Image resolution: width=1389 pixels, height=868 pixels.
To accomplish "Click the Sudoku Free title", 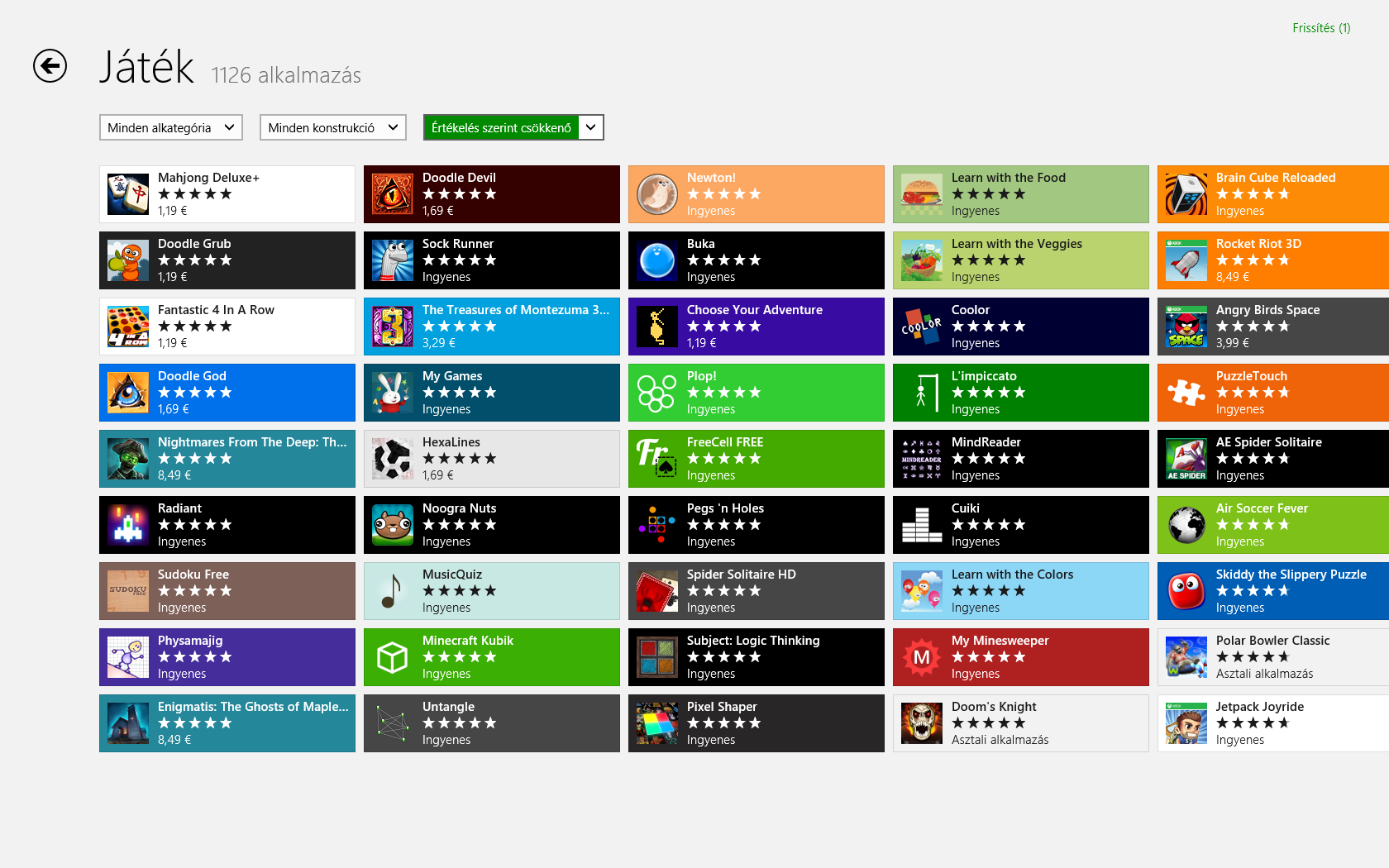I will click(x=193, y=575).
